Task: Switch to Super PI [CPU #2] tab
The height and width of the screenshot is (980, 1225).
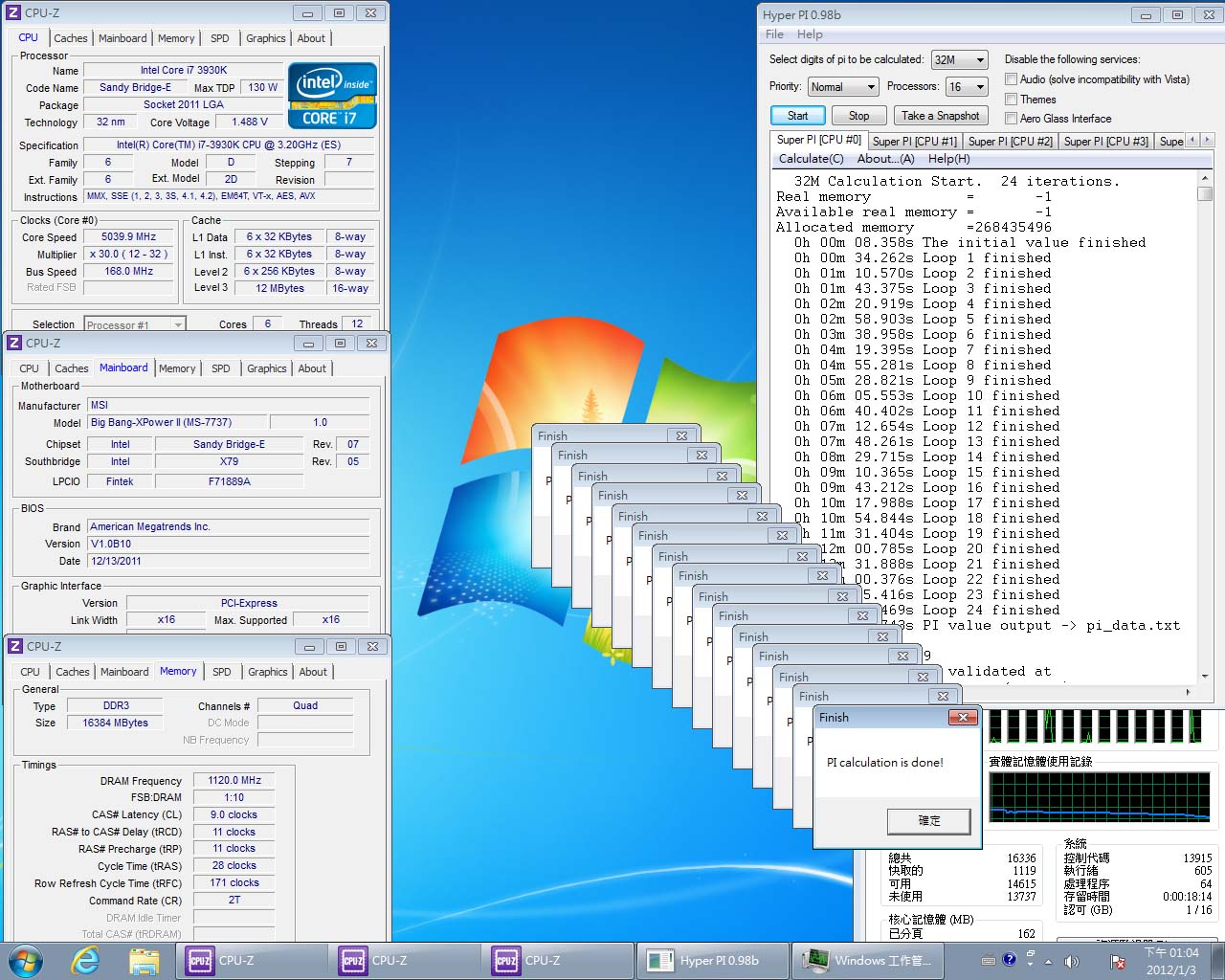Action: click(1011, 141)
